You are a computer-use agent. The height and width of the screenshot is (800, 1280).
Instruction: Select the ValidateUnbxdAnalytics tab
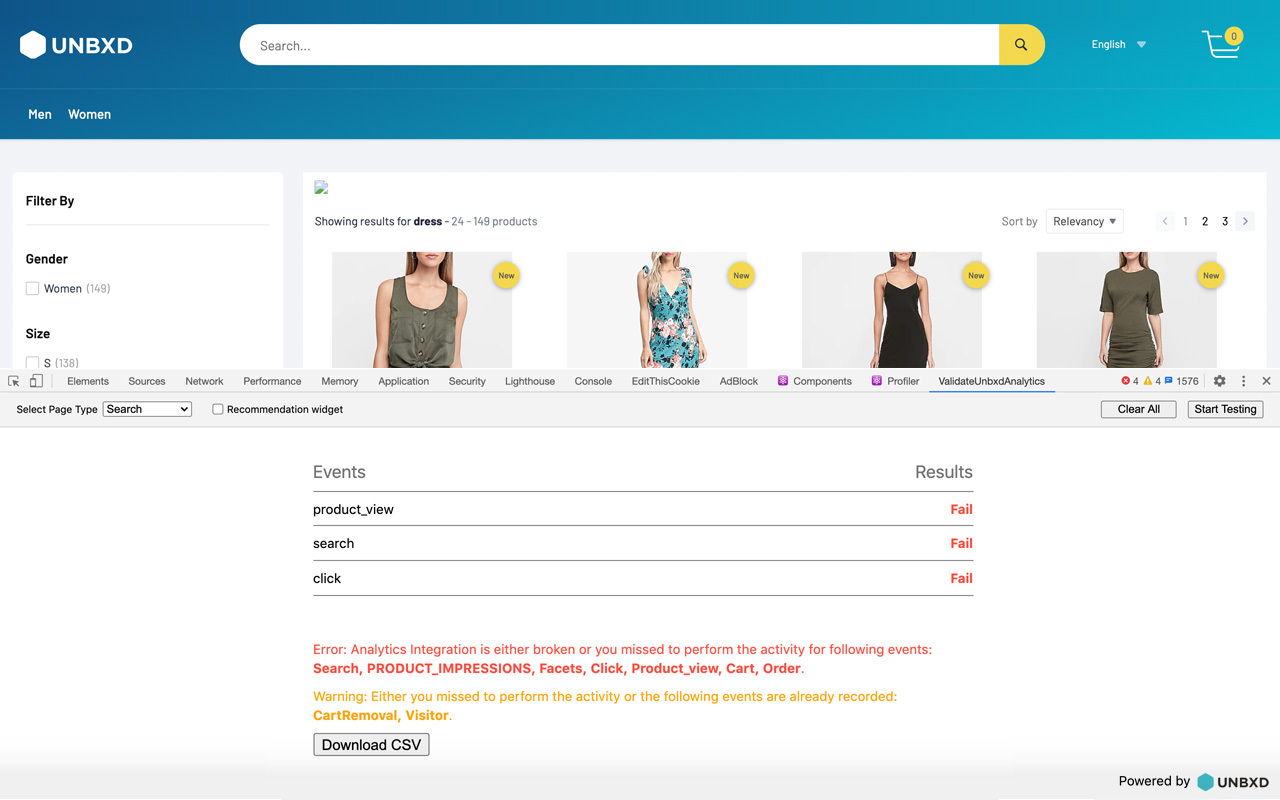click(992, 381)
